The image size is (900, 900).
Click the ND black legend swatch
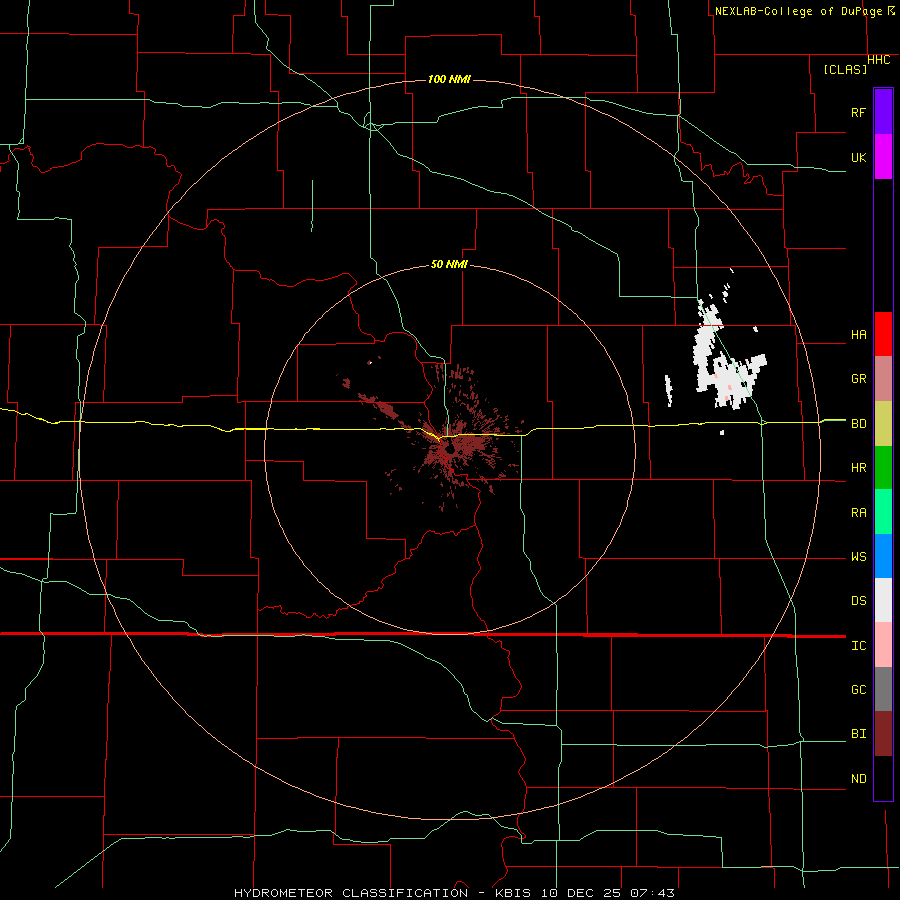pyautogui.click(x=883, y=778)
